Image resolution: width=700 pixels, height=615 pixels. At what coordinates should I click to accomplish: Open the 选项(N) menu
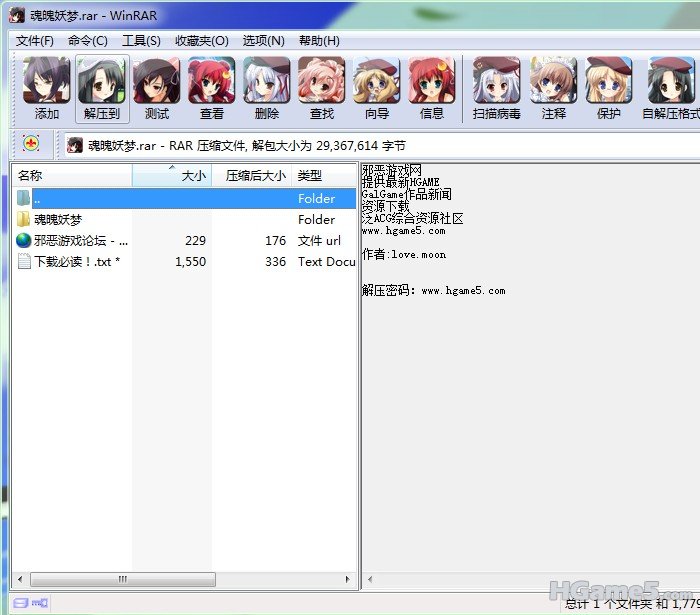(263, 41)
